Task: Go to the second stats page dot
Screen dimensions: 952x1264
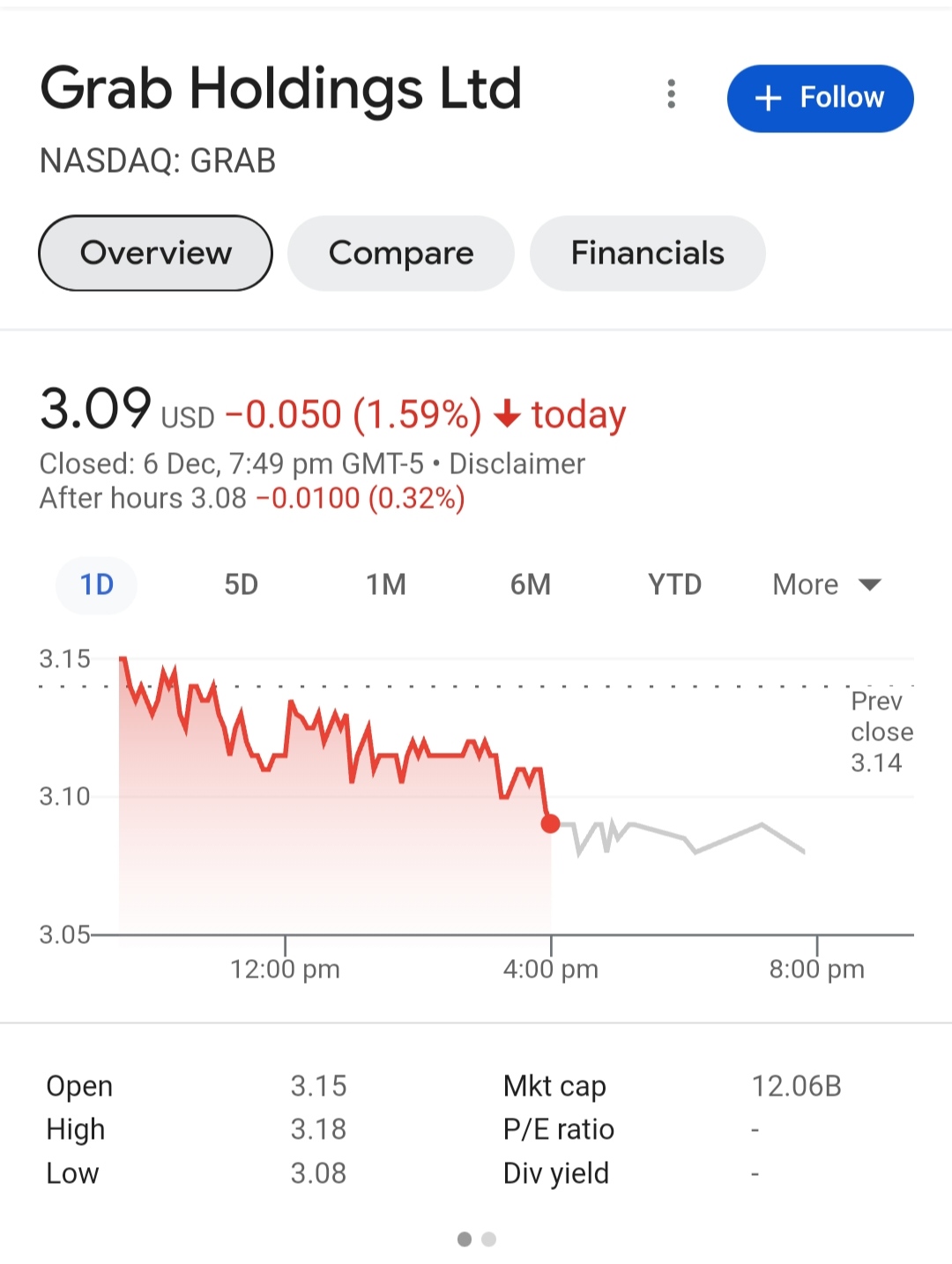Action: (x=489, y=1239)
